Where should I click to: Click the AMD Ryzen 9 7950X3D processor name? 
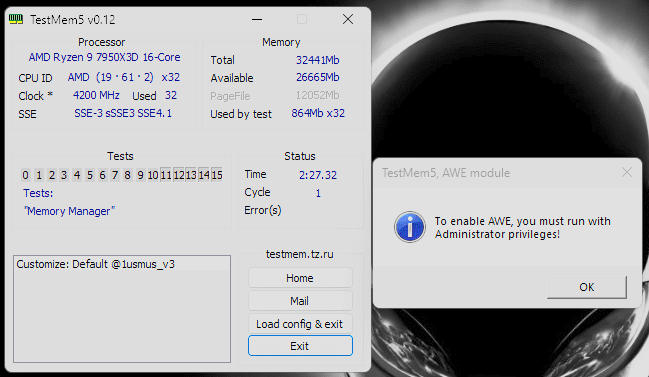point(104,57)
